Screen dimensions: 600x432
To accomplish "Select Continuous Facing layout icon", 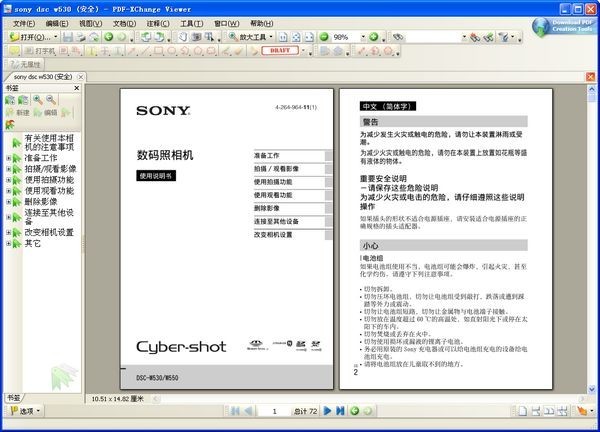I will point(562,411).
